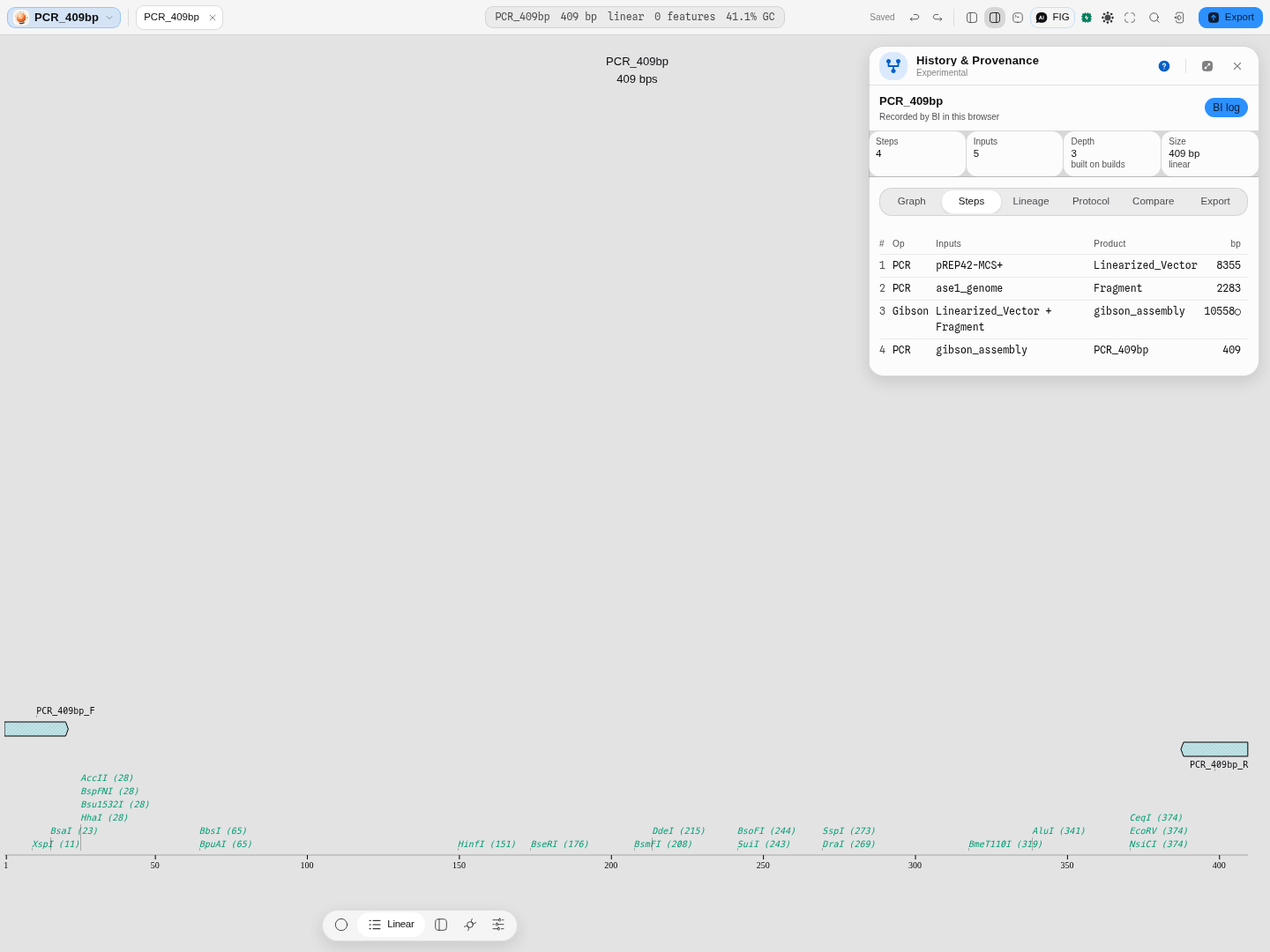Click the green chip icon in top toolbar

pos(1087,18)
